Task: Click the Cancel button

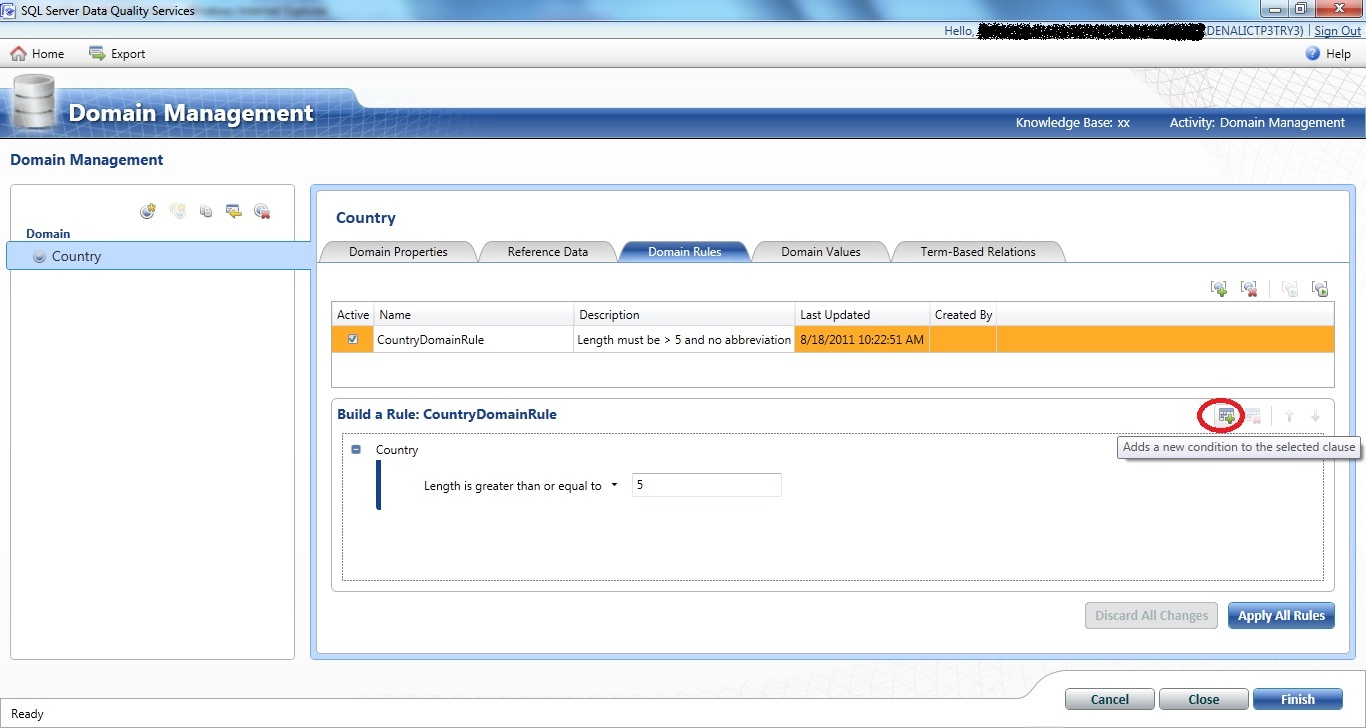Action: tap(1110, 699)
